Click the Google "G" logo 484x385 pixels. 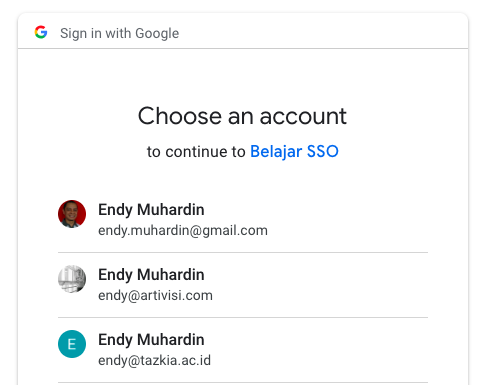tap(41, 32)
